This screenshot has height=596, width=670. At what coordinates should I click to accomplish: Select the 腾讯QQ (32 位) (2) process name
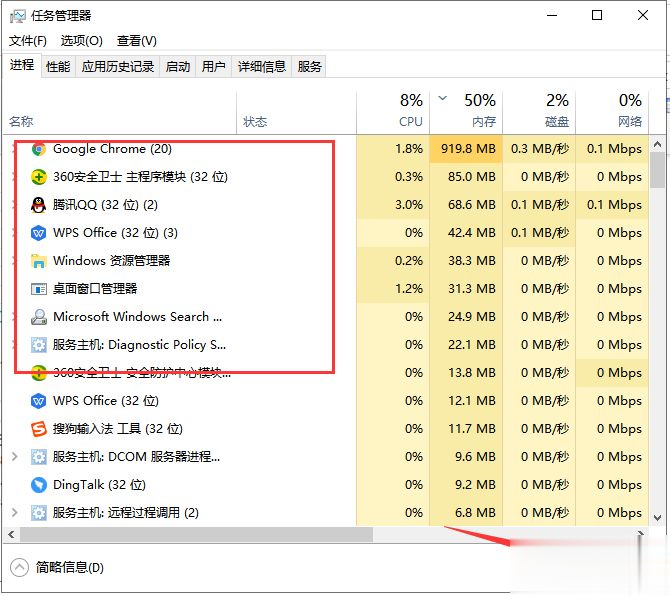(x=105, y=205)
